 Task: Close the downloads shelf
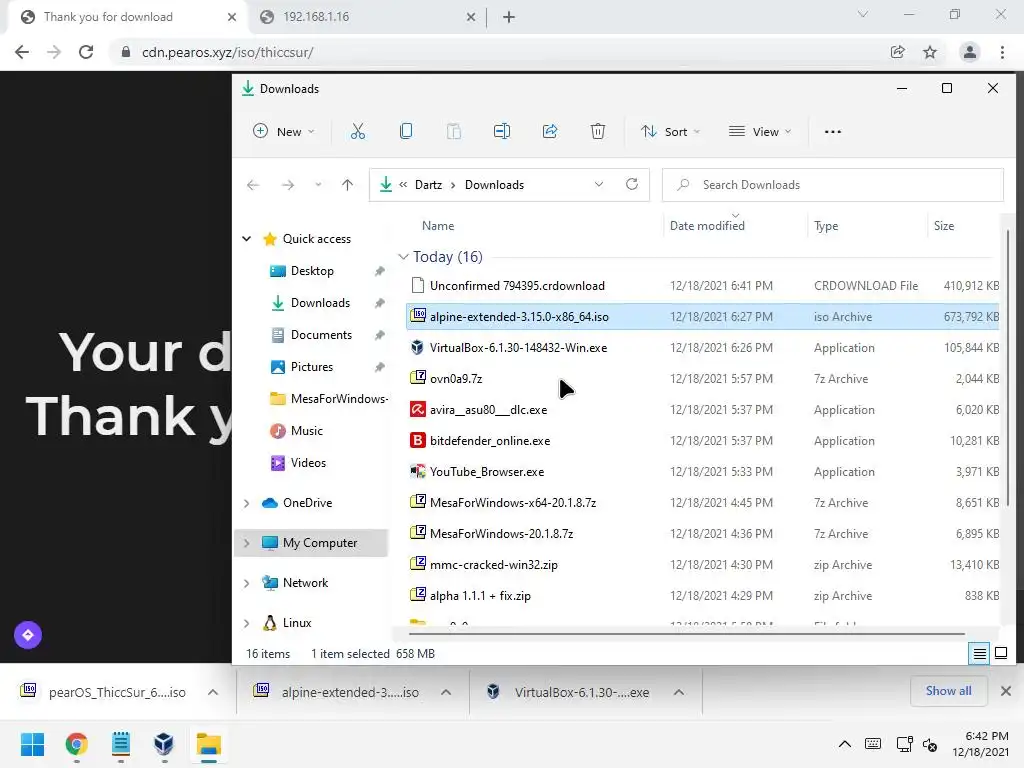[x=1006, y=691]
